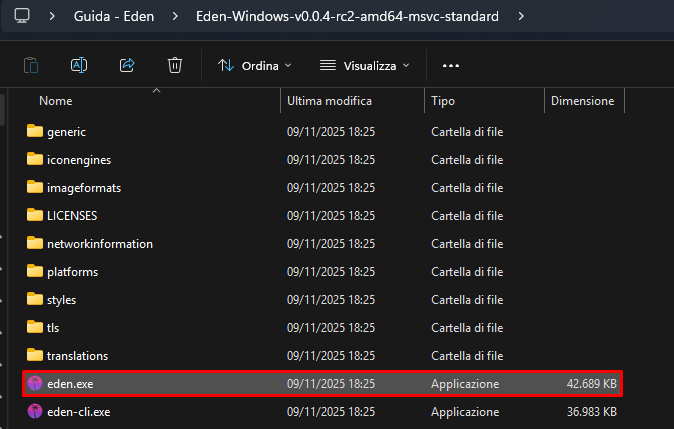The image size is (674, 429).
Task: Open the Visualizza view dropdown
Action: coord(365,66)
